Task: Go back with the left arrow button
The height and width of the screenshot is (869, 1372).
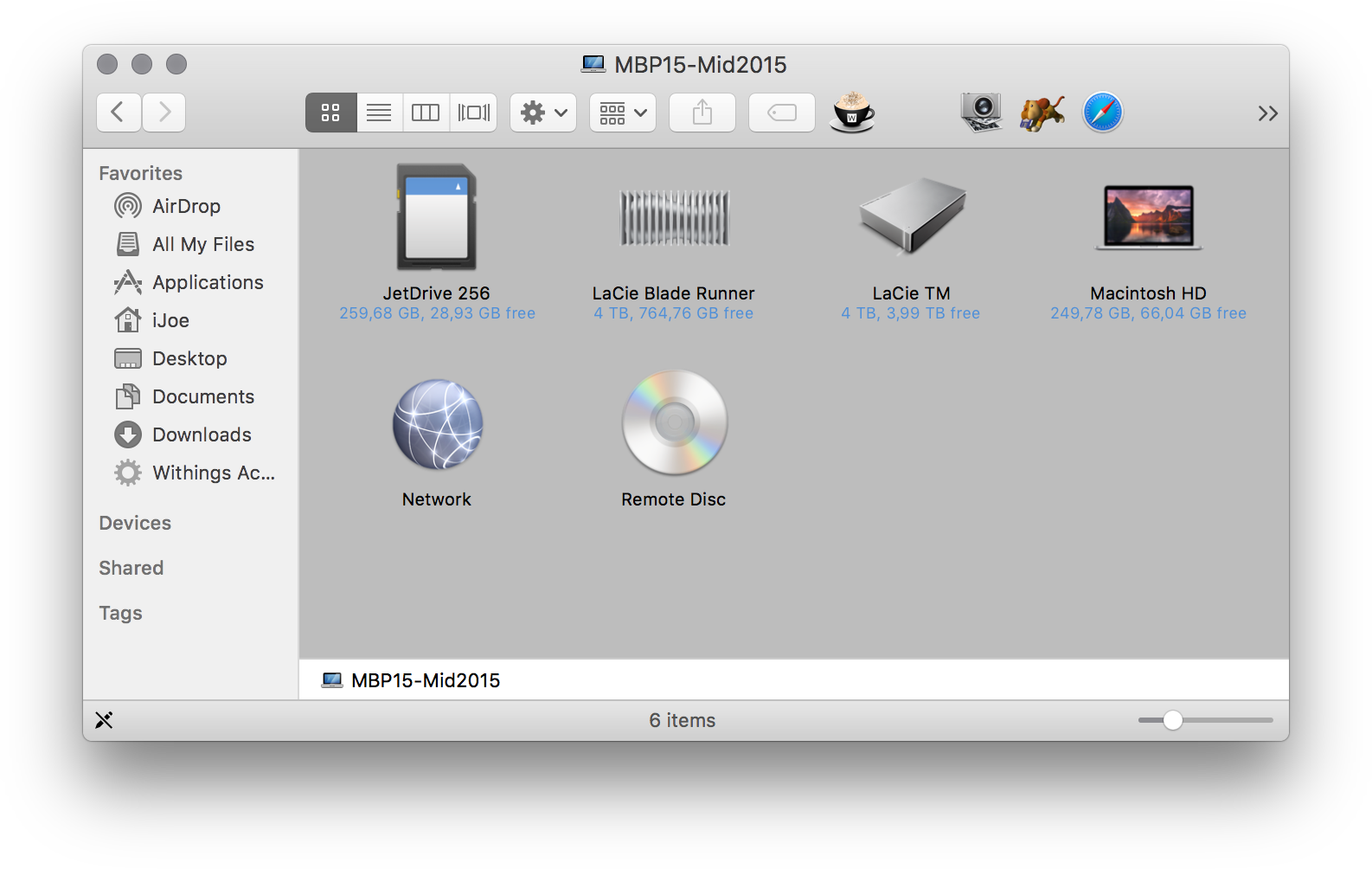Action: [x=119, y=113]
